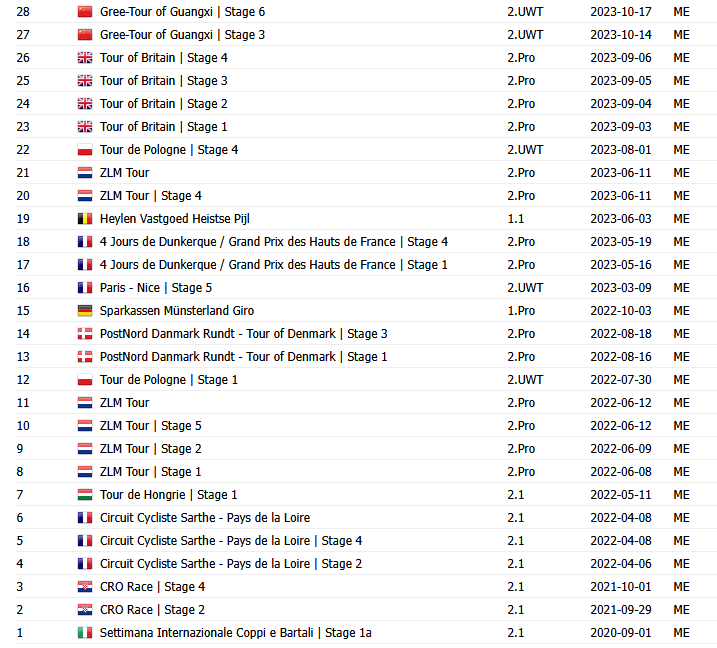Click the Germany flag beside Sparkassen Münsterland Giro
The width and height of the screenshot is (717, 648).
(85, 311)
